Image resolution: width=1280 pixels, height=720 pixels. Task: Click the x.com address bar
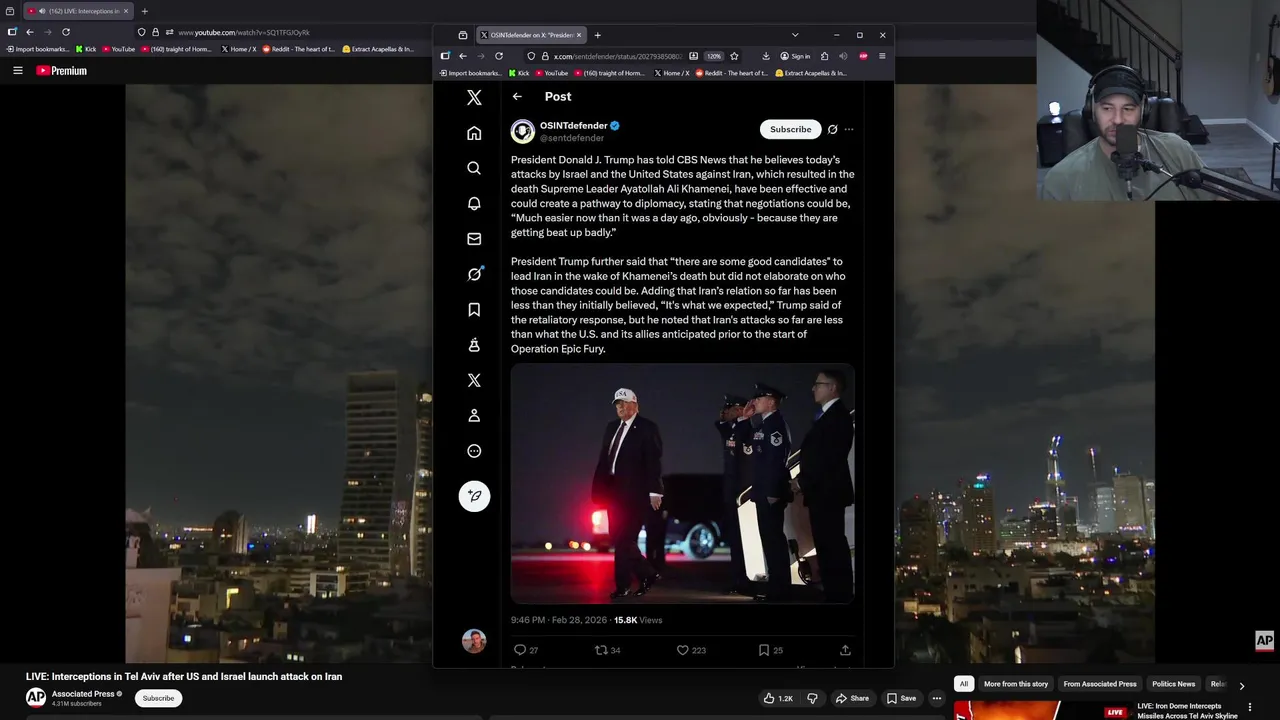click(x=617, y=56)
